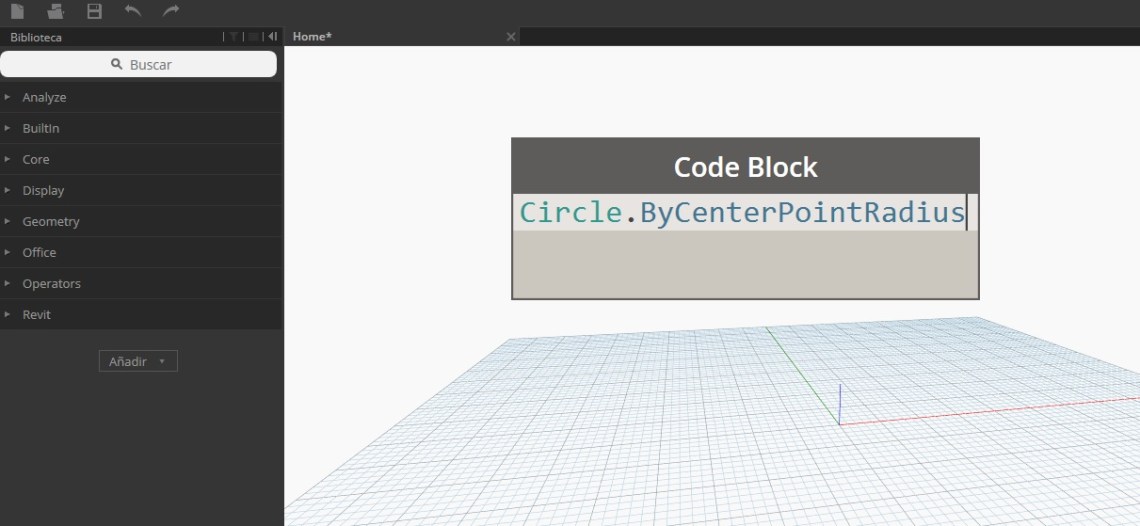Click the Buscar search field
This screenshot has width=1140, height=526.
click(138, 64)
